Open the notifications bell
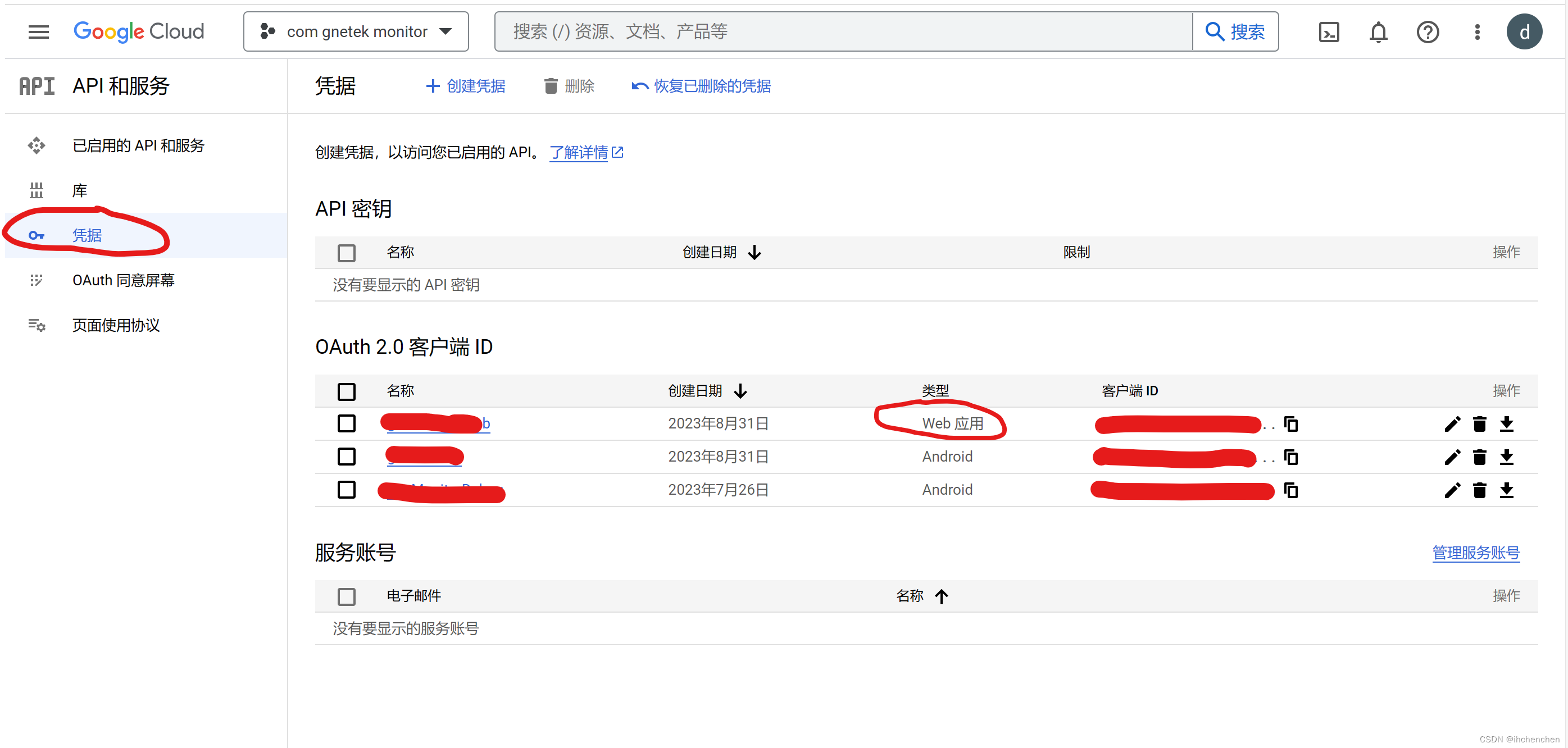This screenshot has height=748, width=1568. pyautogui.click(x=1378, y=31)
